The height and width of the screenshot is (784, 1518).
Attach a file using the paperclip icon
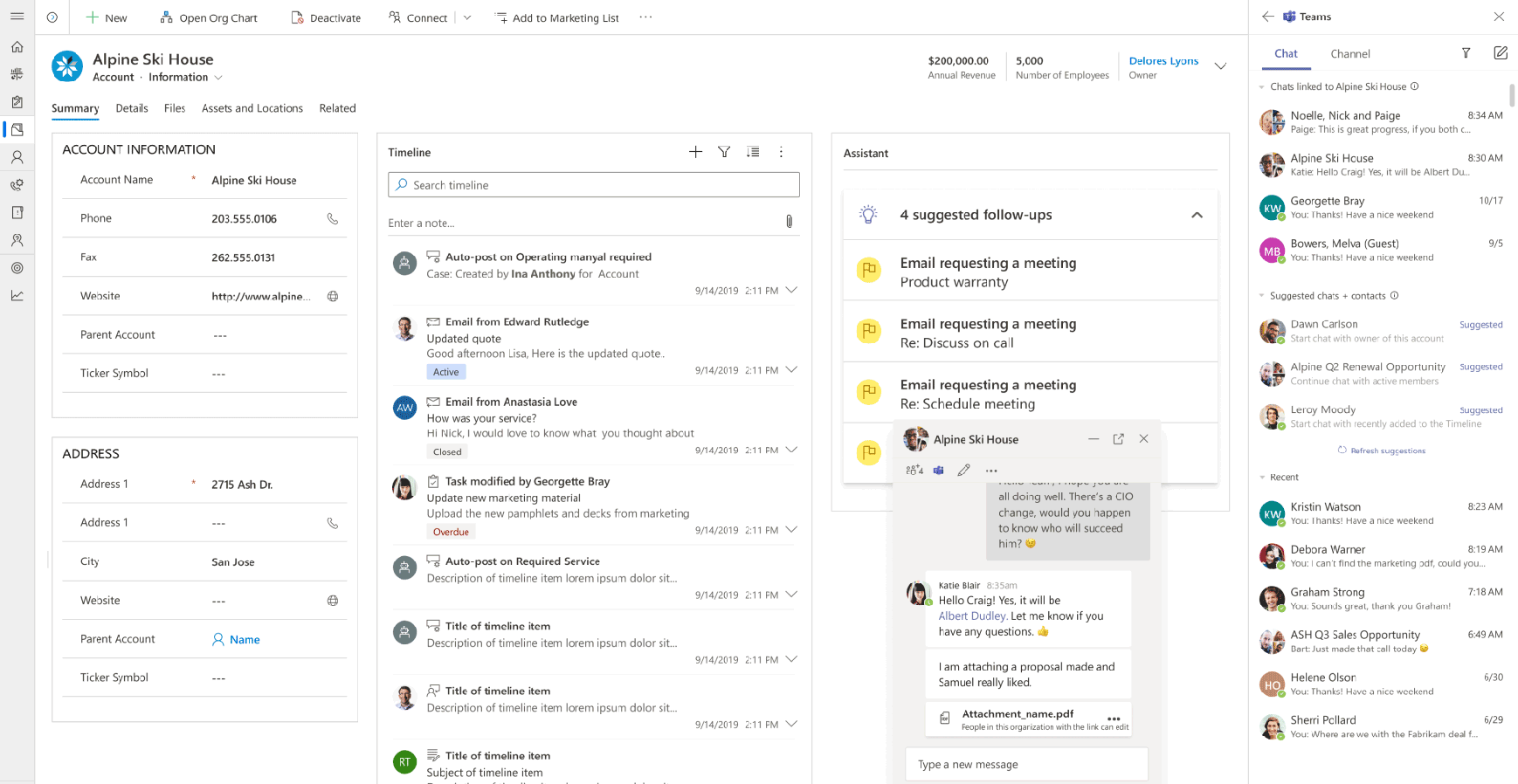point(789,222)
